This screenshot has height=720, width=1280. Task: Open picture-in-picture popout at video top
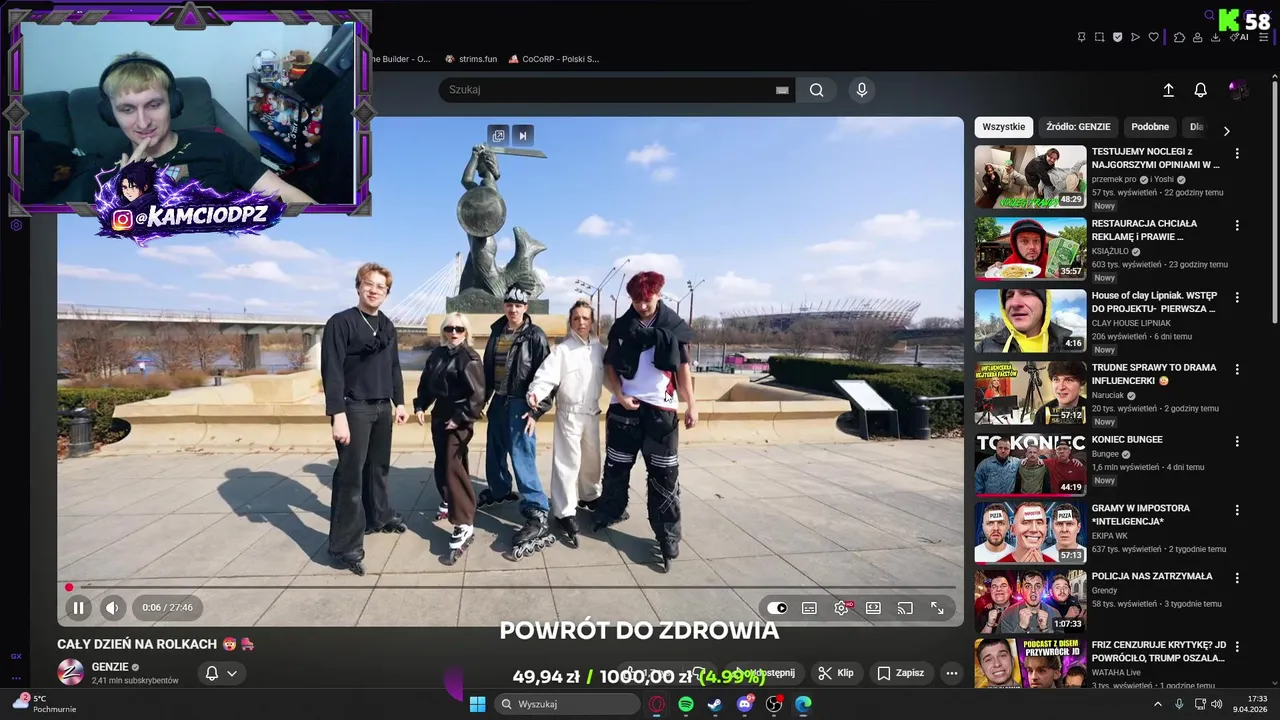click(x=498, y=135)
